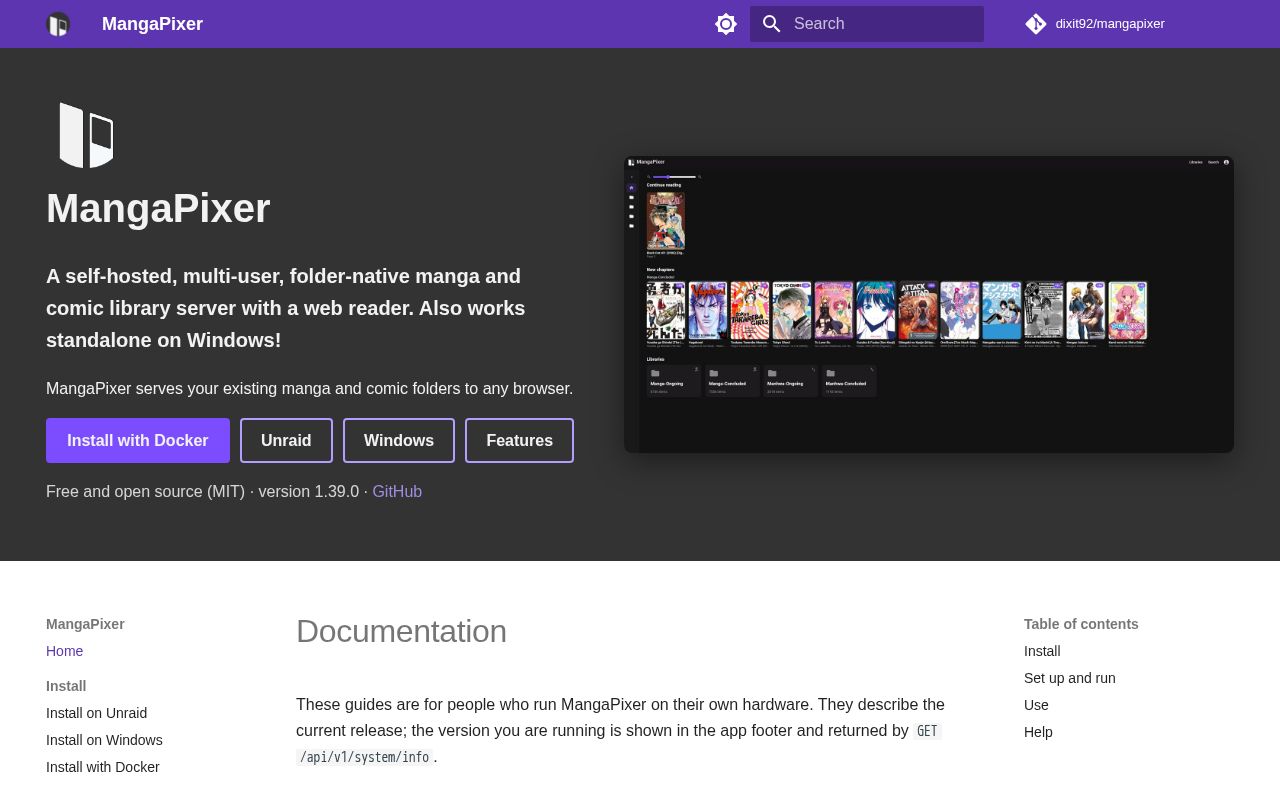Viewport: 1280px width, 800px height.
Task: Click the git repository icon
Action: tap(1036, 24)
